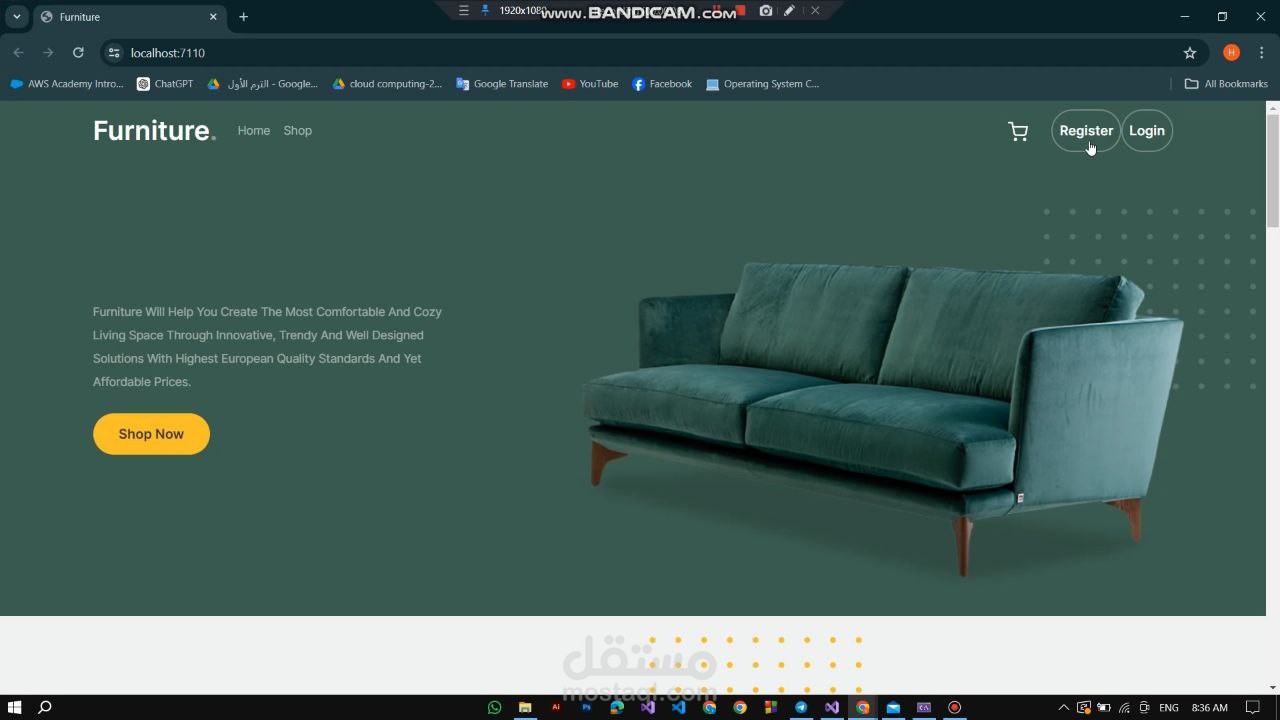Screen dimensions: 1280x720
Task: Open Telegram from the taskbar
Action: coord(800,707)
